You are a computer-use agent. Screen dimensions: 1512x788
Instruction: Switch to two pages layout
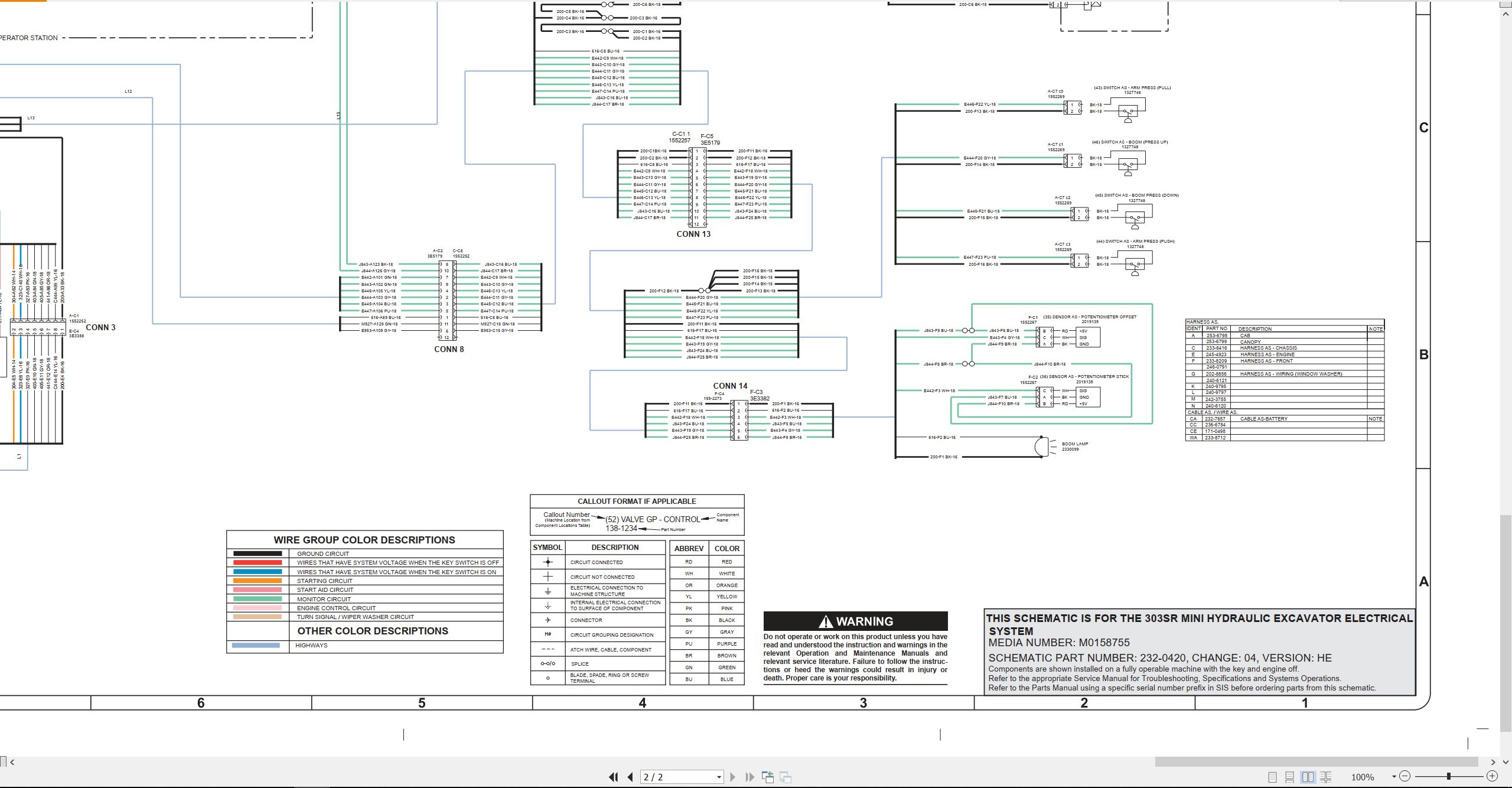tap(1308, 777)
